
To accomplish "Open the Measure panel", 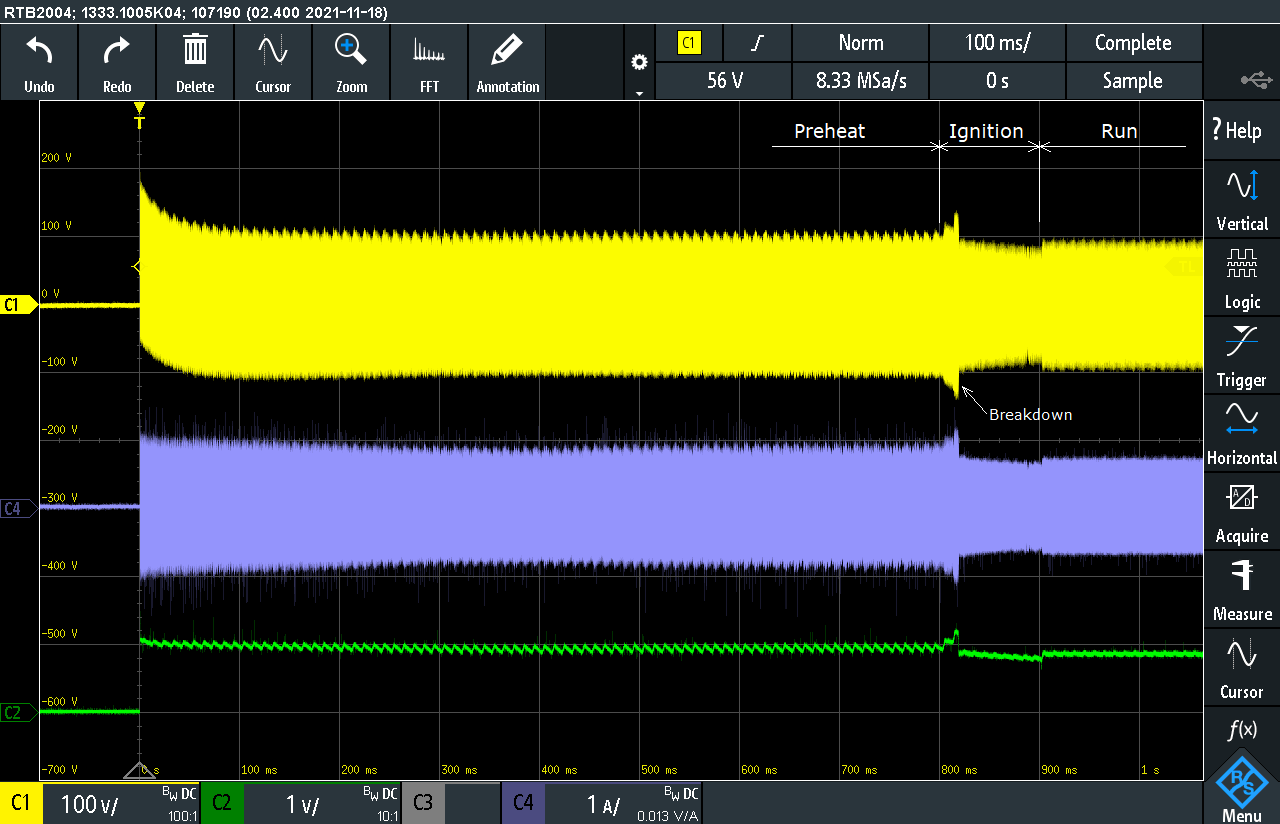I will coord(1241,589).
